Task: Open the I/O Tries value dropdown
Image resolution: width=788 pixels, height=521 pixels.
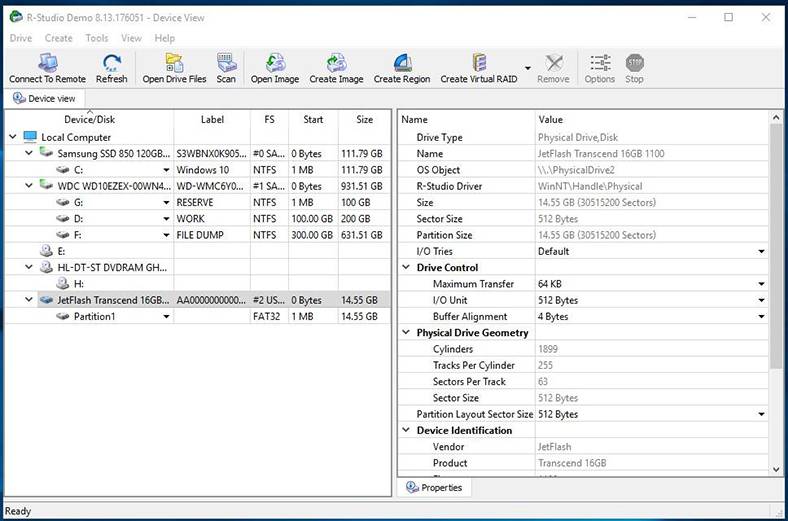Action: (x=761, y=251)
